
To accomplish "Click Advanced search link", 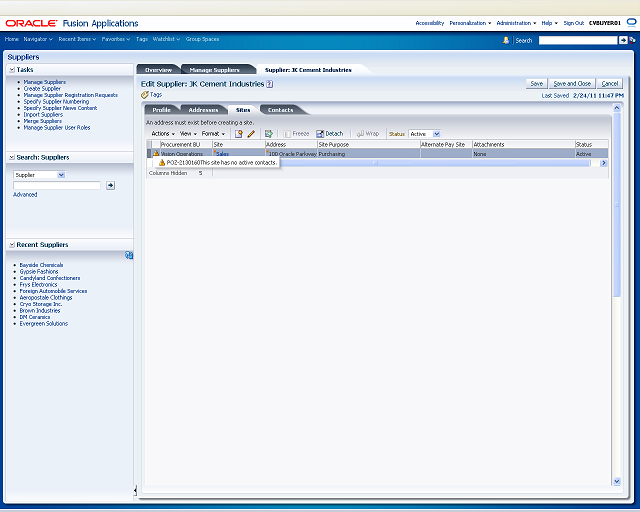I will tap(25, 195).
